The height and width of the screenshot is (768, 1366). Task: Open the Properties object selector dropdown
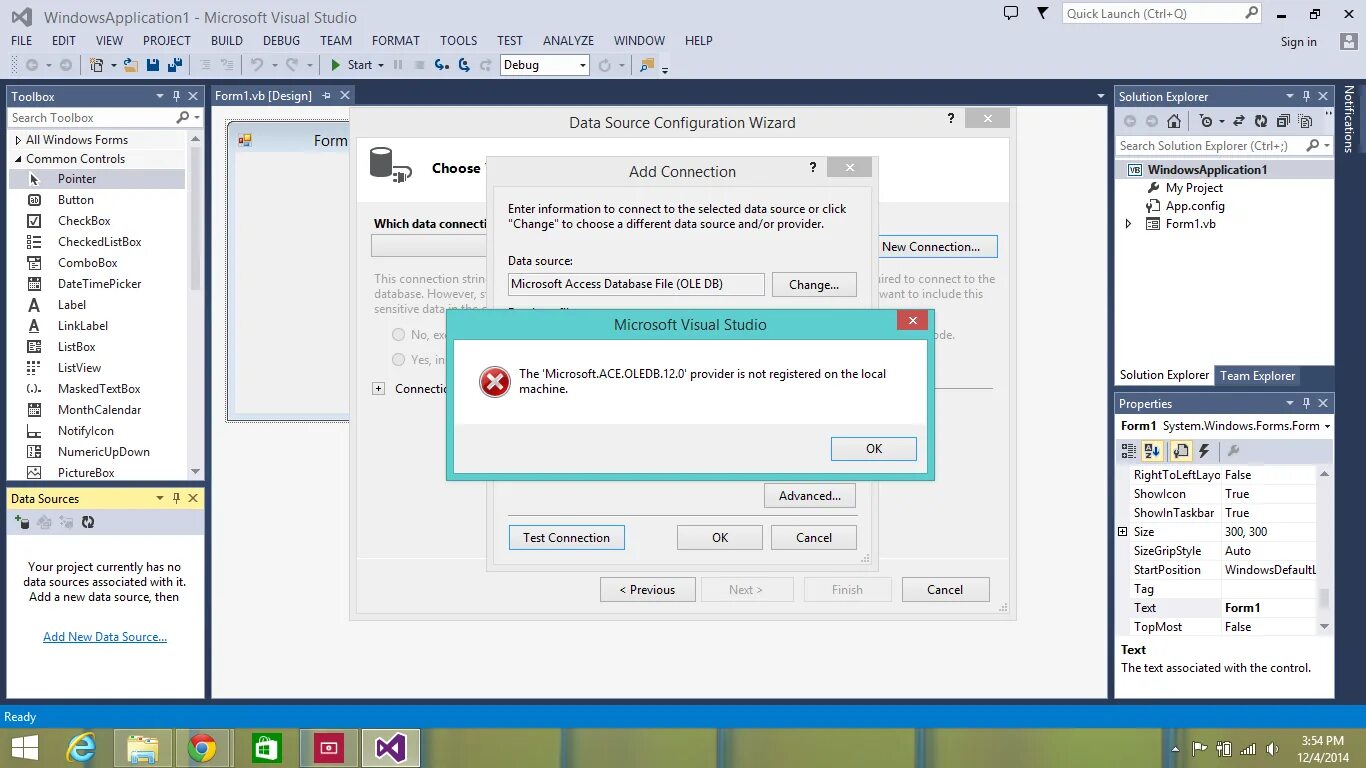[x=1327, y=426]
